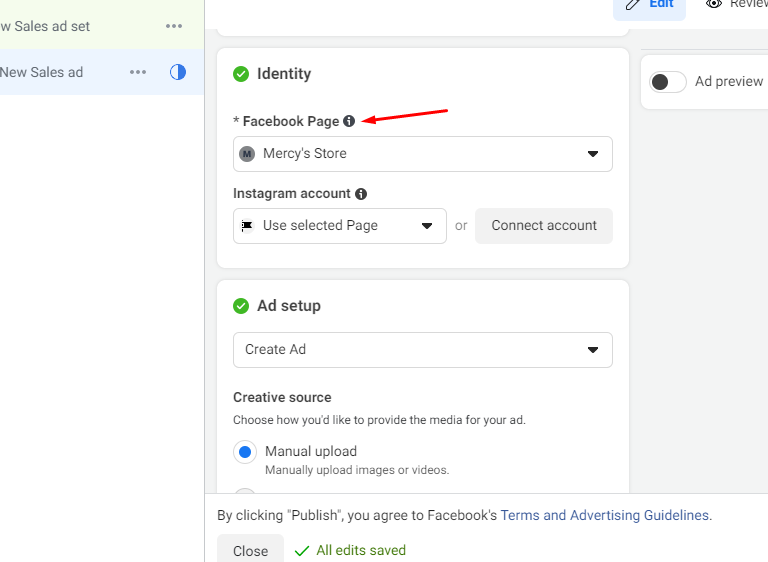Click info icon beside Instagram account label
The width and height of the screenshot is (768, 562).
(361, 194)
